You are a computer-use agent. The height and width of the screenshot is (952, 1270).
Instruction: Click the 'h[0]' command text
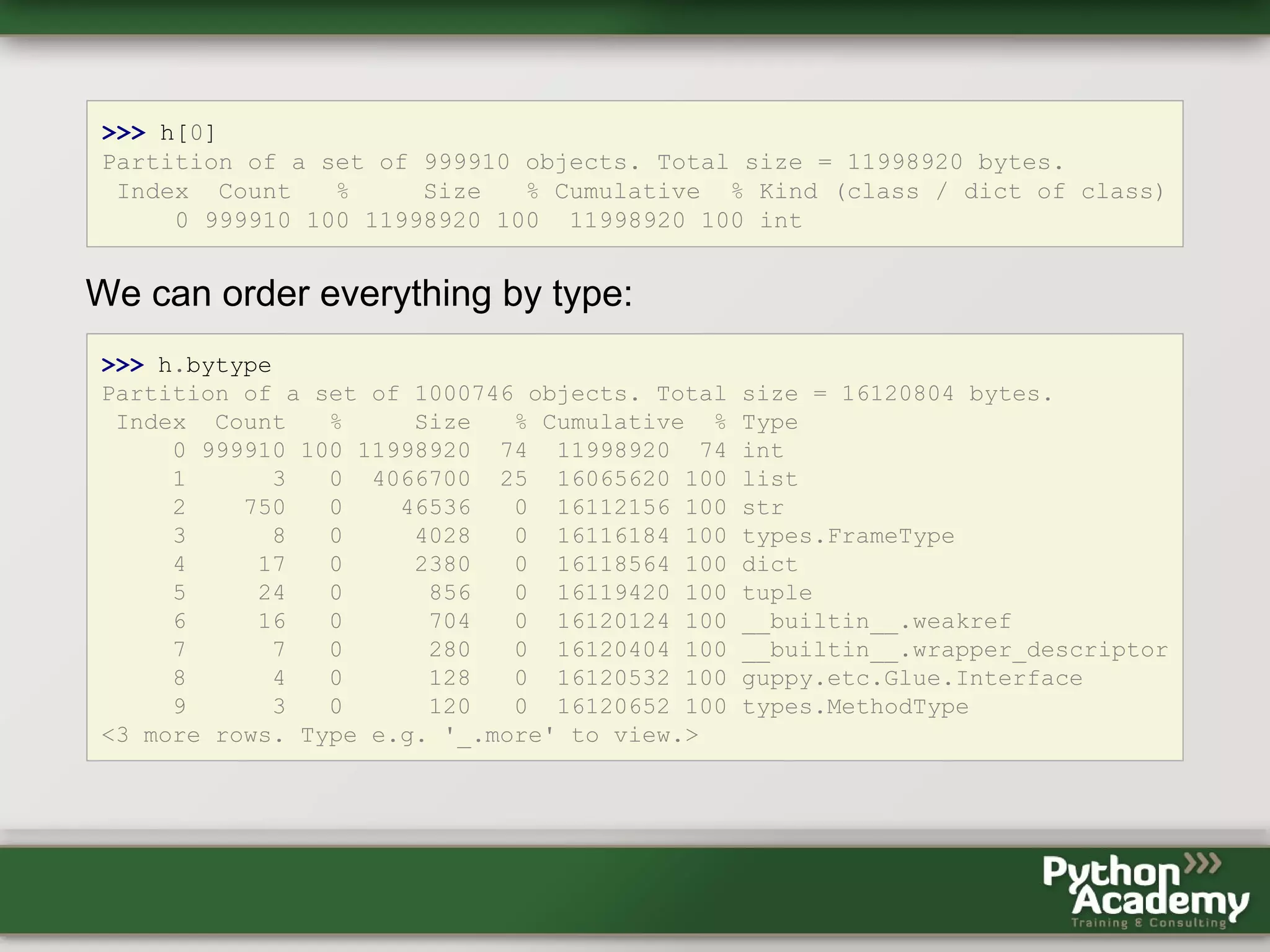[x=187, y=133]
